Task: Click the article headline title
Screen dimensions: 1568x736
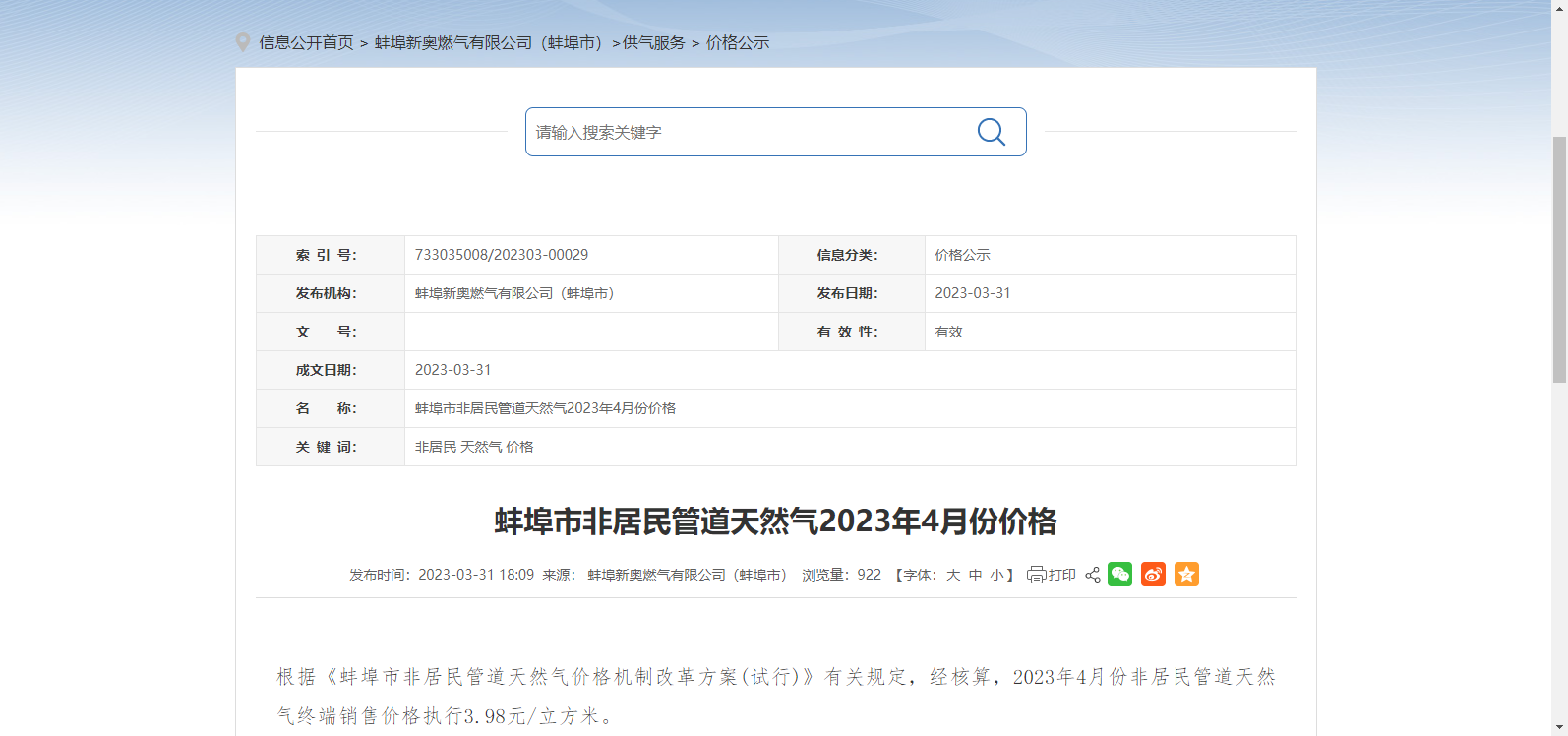Action: 776,521
